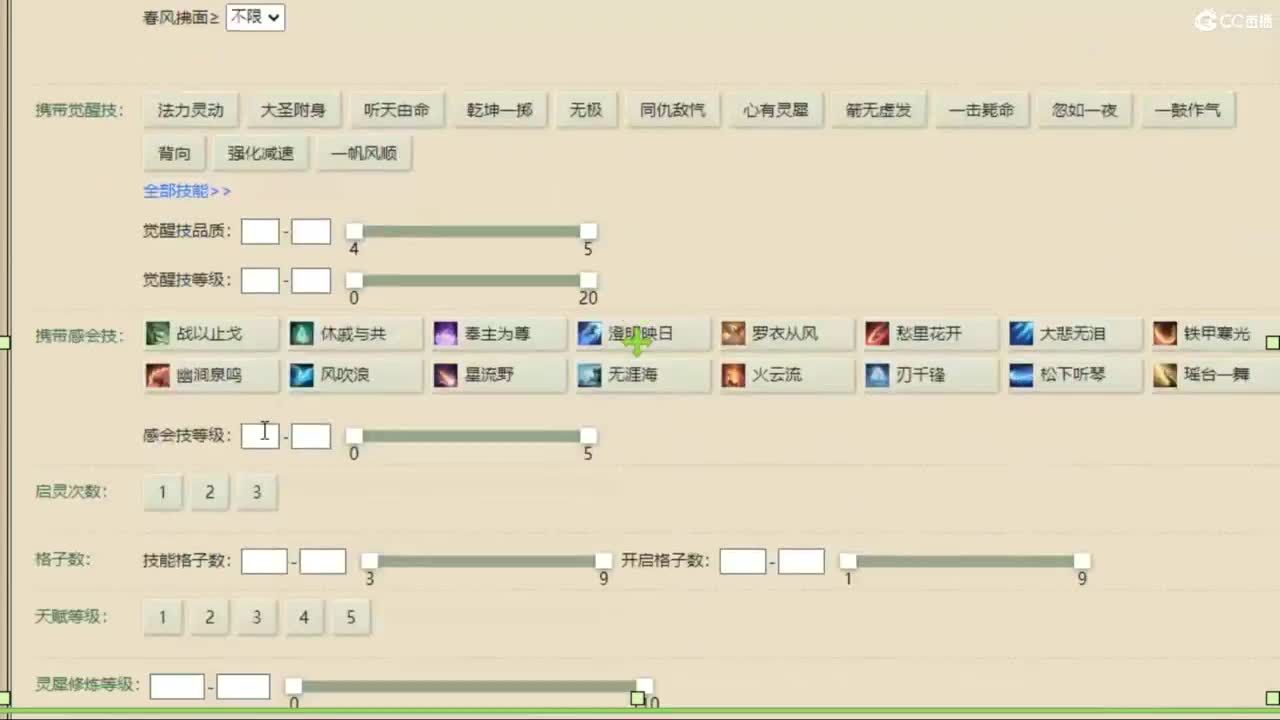Focus the 觉醒技等级 maximum input box
Viewport: 1280px width, 720px height.
point(311,280)
